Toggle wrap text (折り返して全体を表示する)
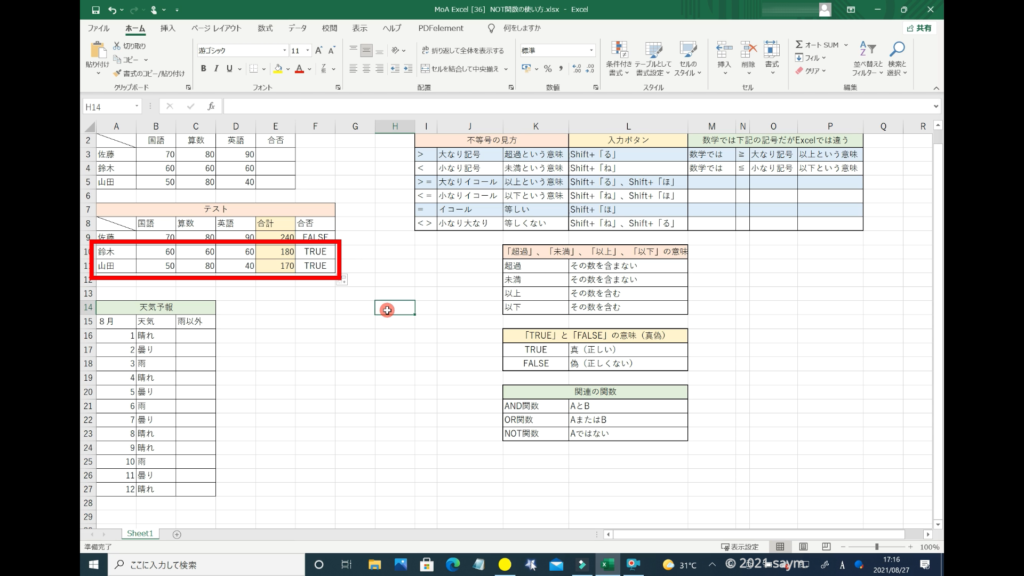 click(x=465, y=50)
